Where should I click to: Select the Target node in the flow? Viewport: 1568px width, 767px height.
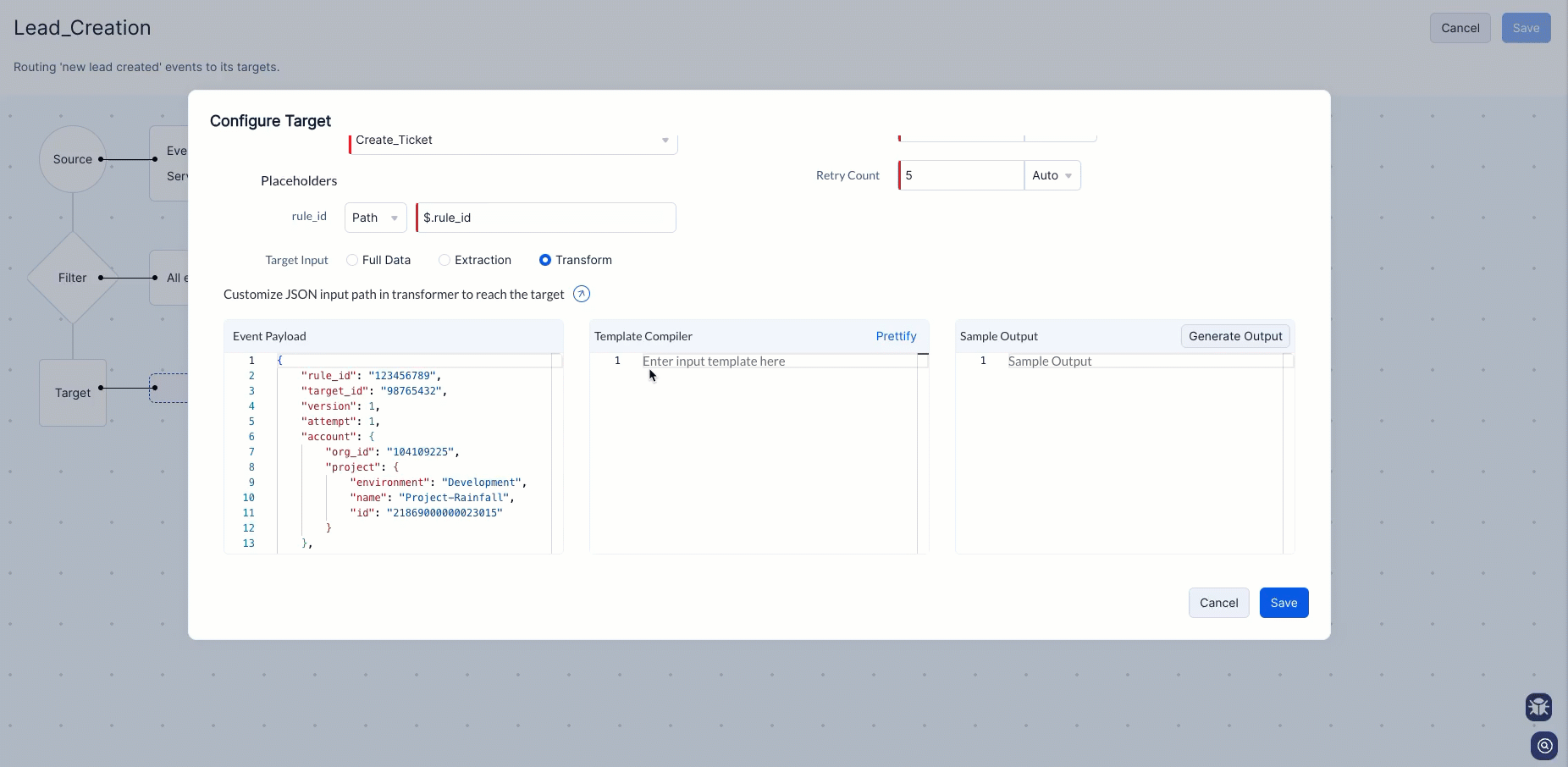[73, 393]
